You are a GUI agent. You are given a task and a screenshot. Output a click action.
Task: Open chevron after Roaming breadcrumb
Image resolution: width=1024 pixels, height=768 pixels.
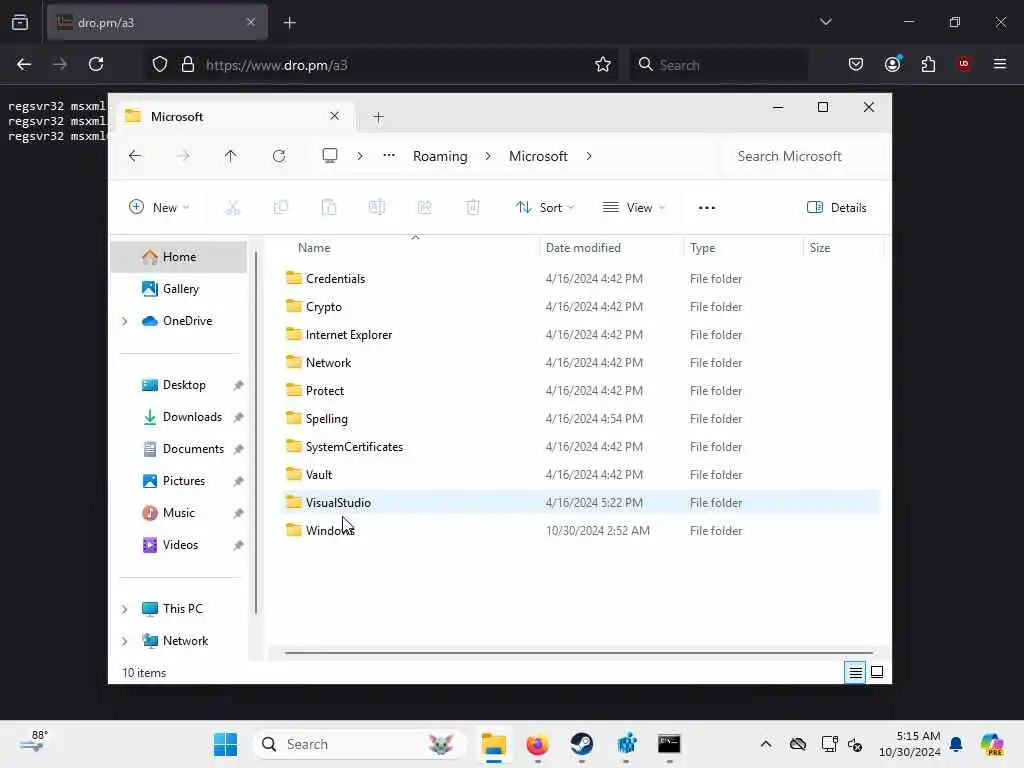click(488, 156)
